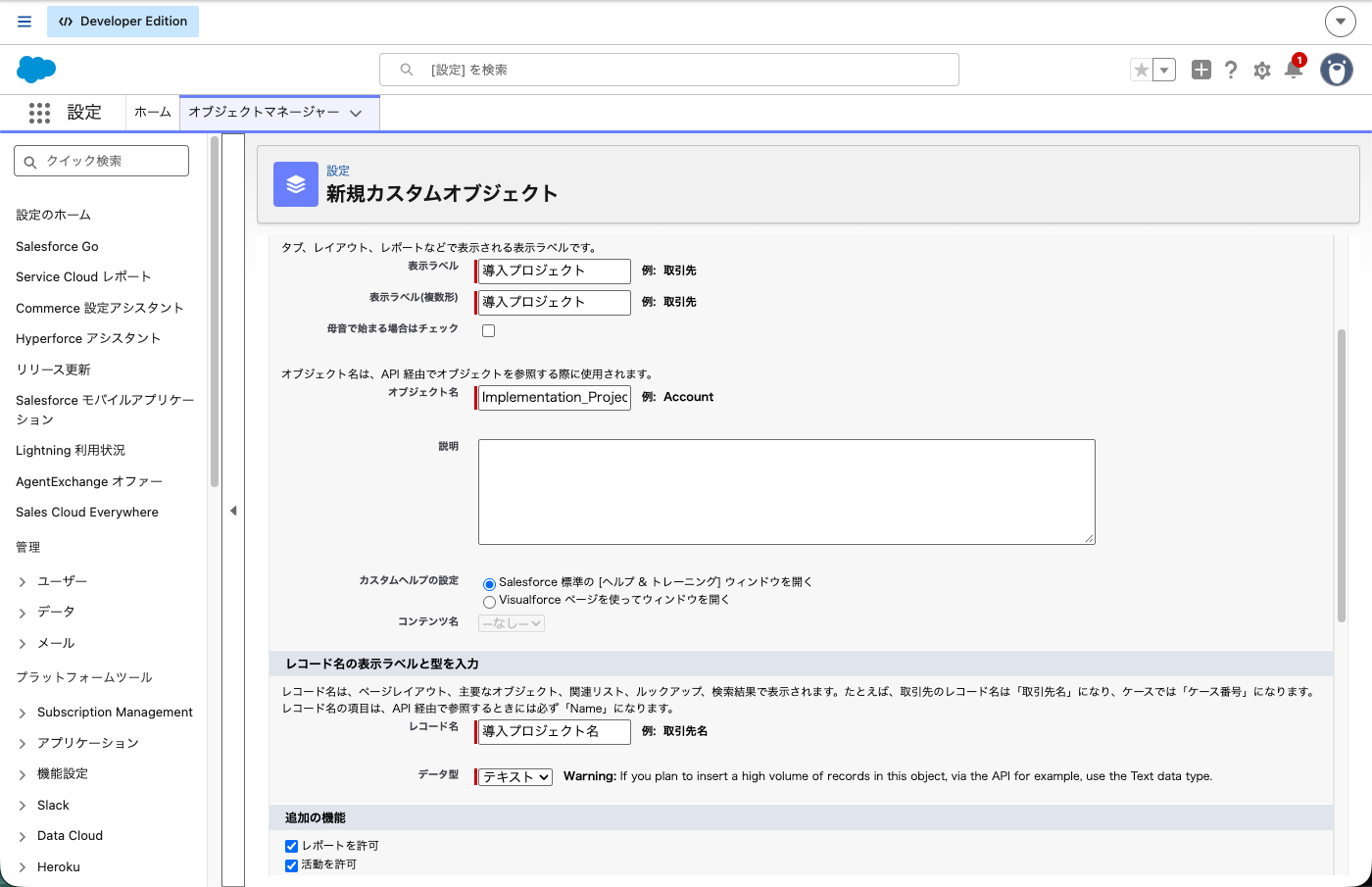Open Salesforce Go in the sidebar

(57, 246)
